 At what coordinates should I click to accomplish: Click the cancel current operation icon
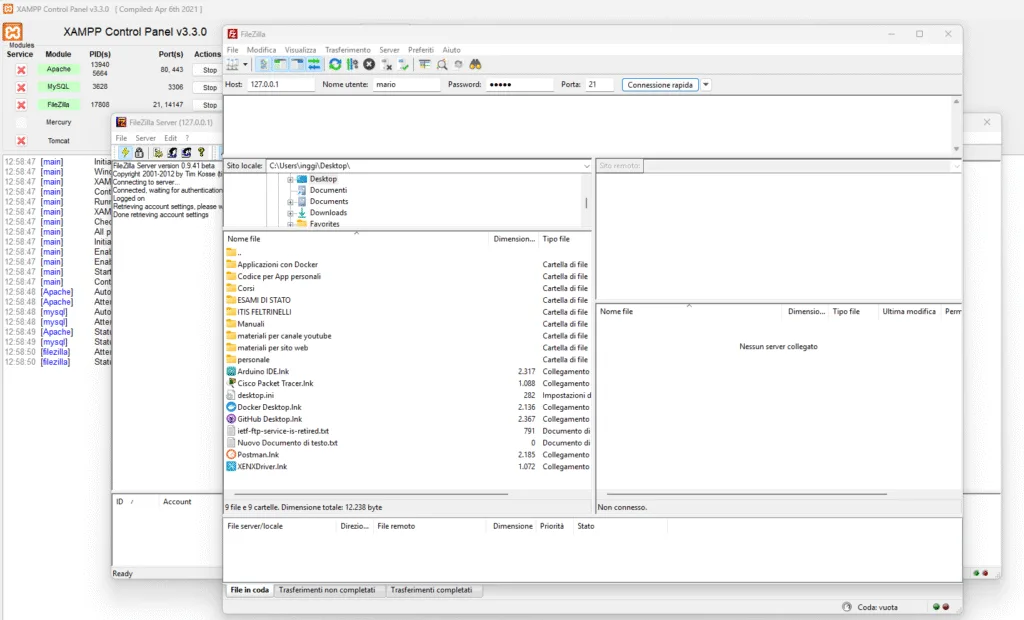369,64
